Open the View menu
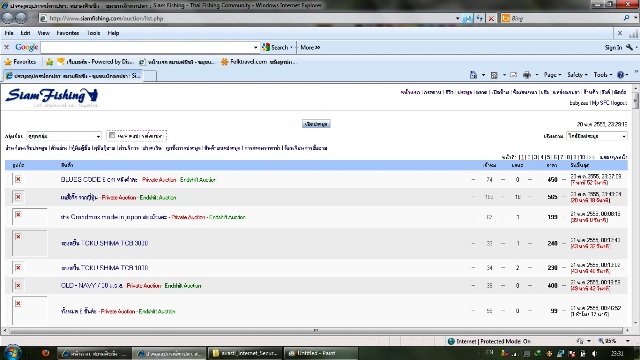 (x=43, y=33)
